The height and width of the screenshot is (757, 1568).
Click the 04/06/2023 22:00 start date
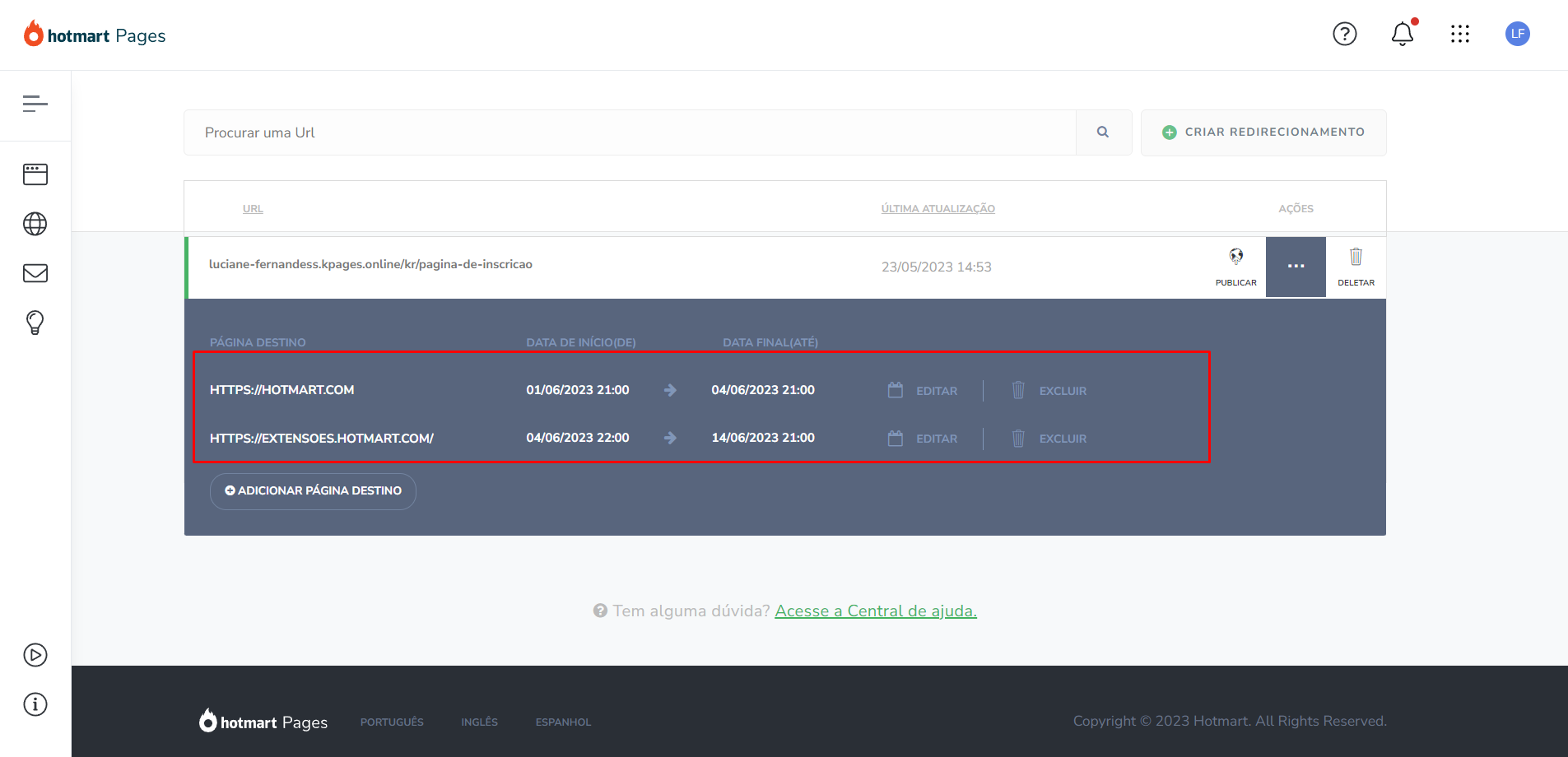[578, 438]
